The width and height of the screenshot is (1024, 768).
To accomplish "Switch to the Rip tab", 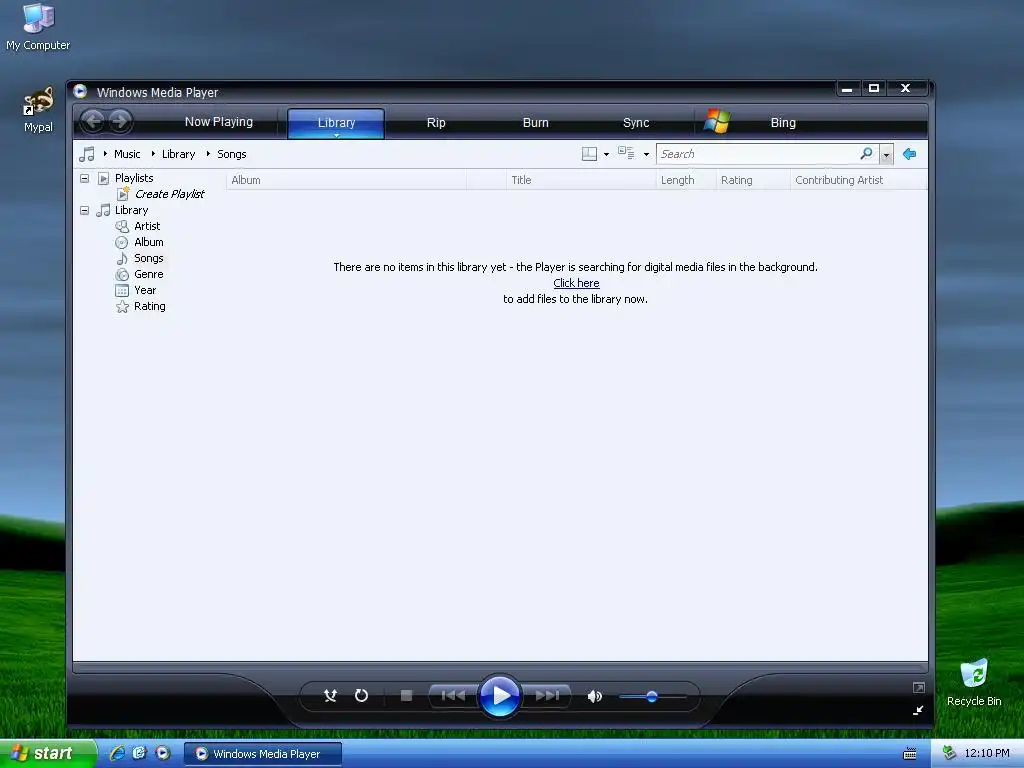I will 436,123.
